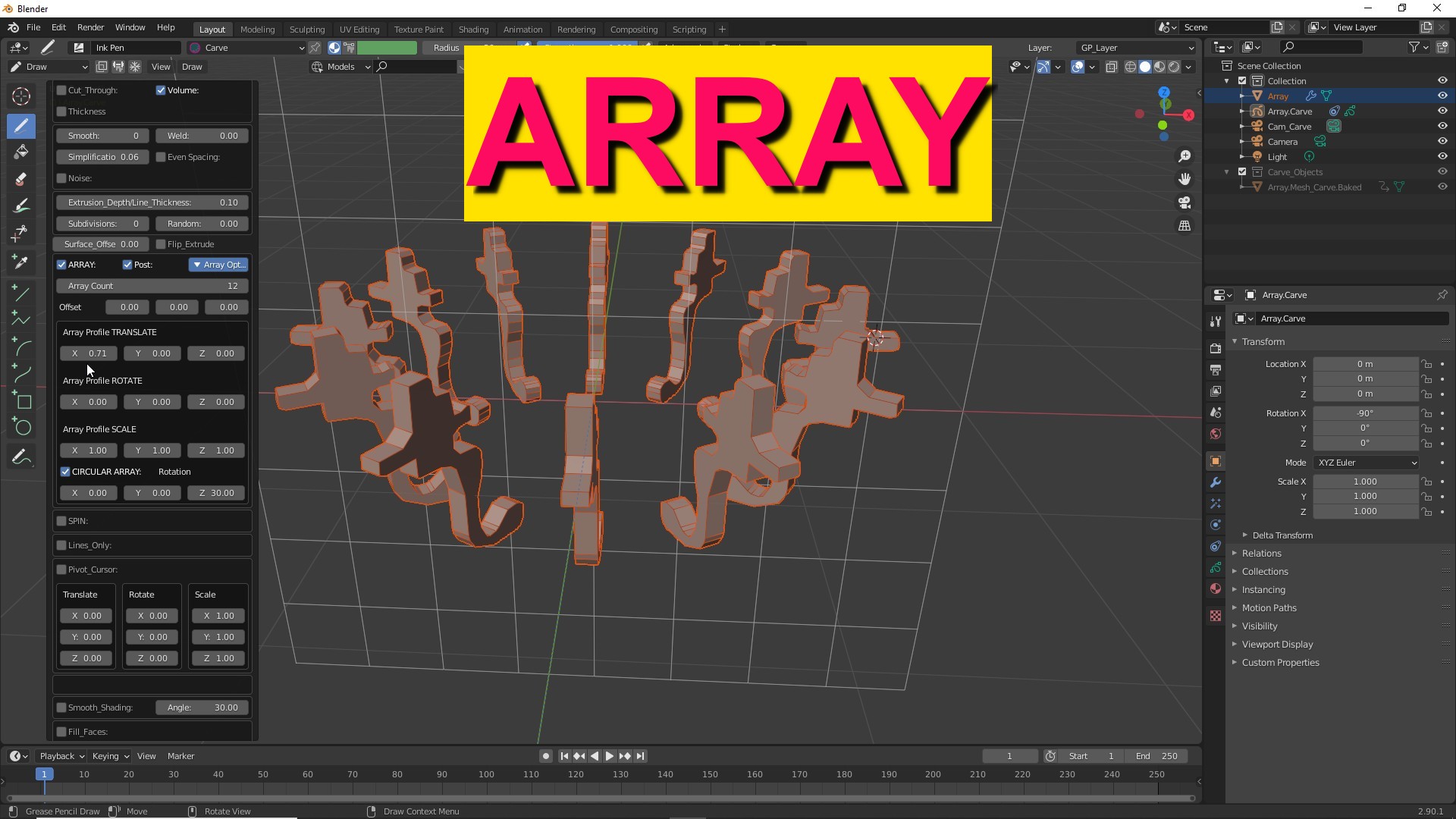This screenshot has width=1456, height=819.
Task: Select the Circle shape tool
Action: tap(21, 427)
